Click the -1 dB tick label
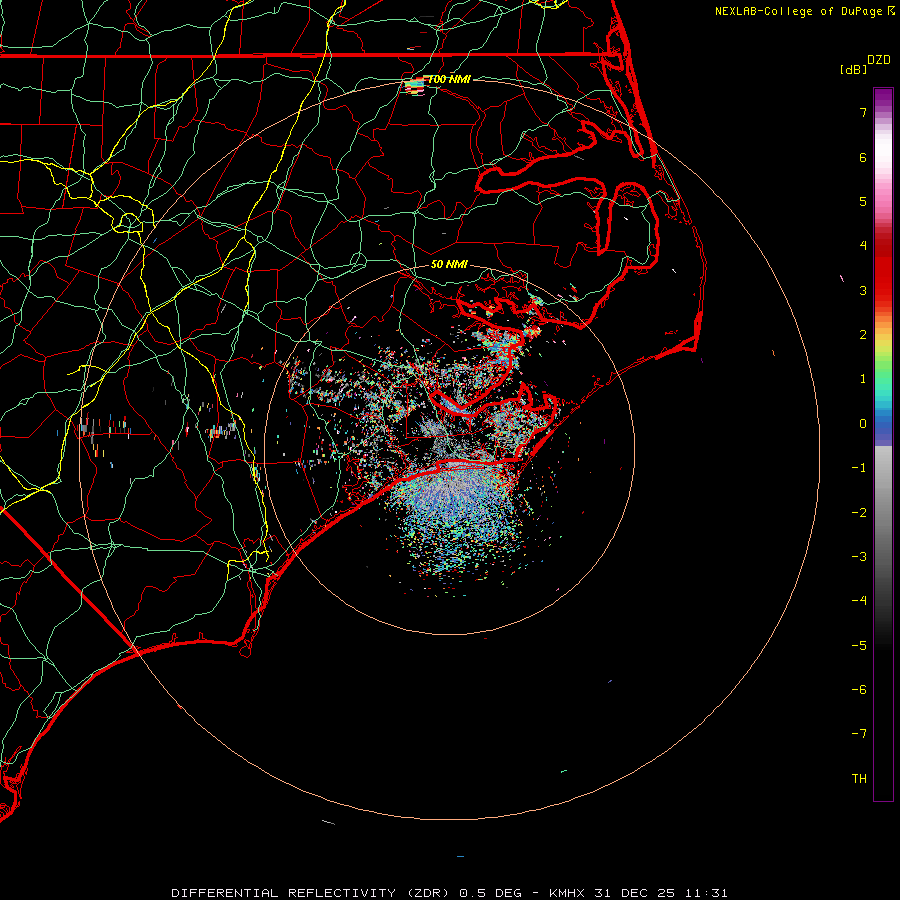The width and height of the screenshot is (900, 900). click(859, 468)
